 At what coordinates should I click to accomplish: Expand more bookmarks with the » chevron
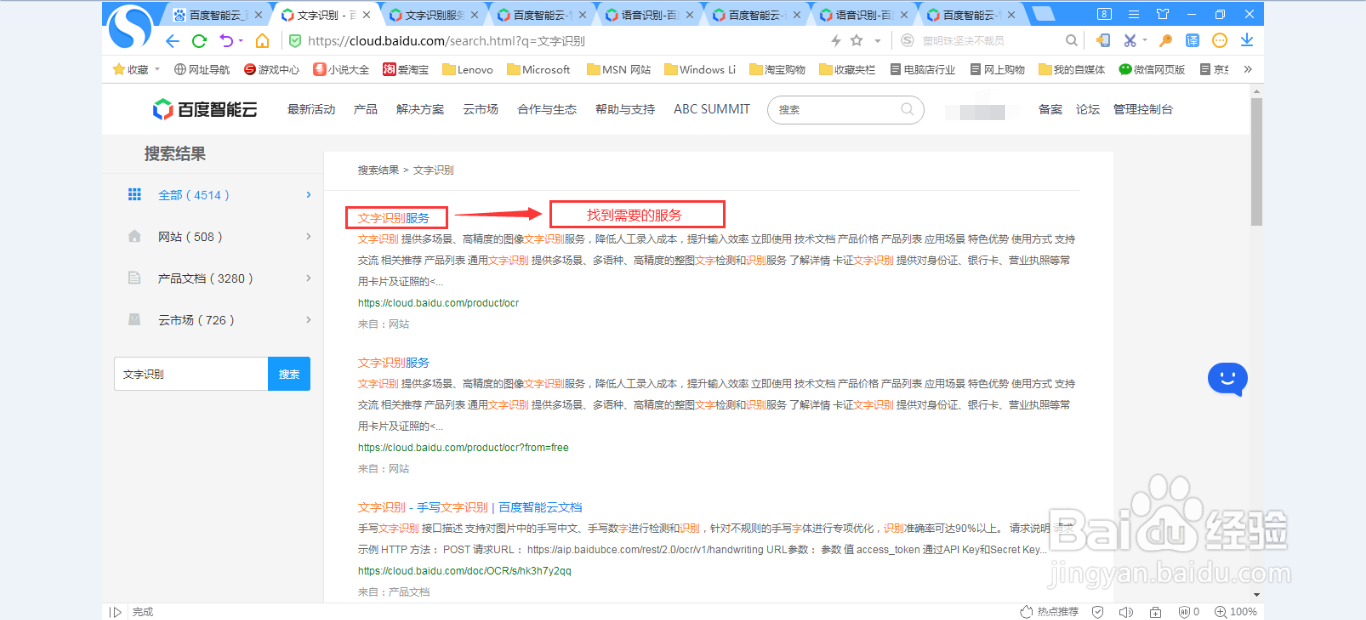coord(1247,69)
